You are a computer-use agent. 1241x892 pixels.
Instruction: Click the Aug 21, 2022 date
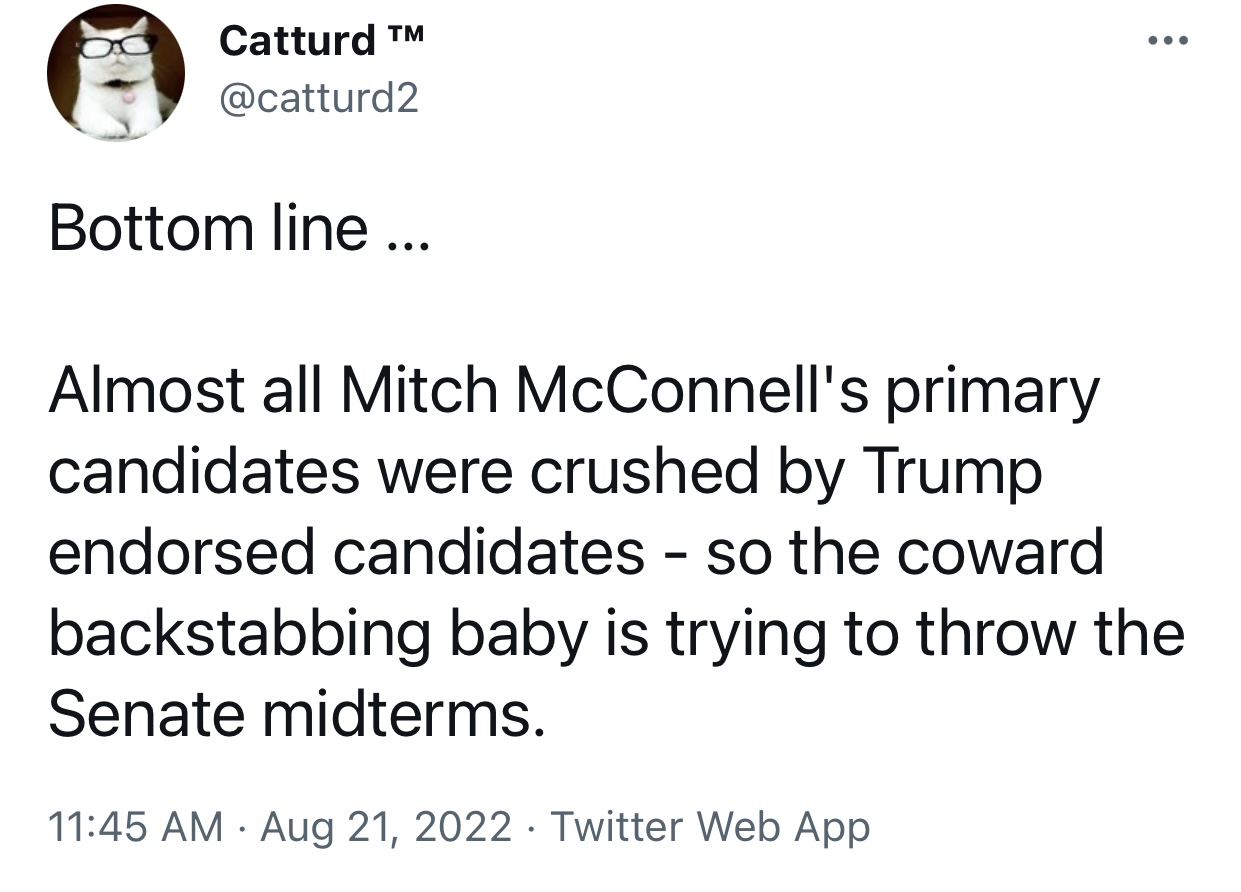coord(387,827)
